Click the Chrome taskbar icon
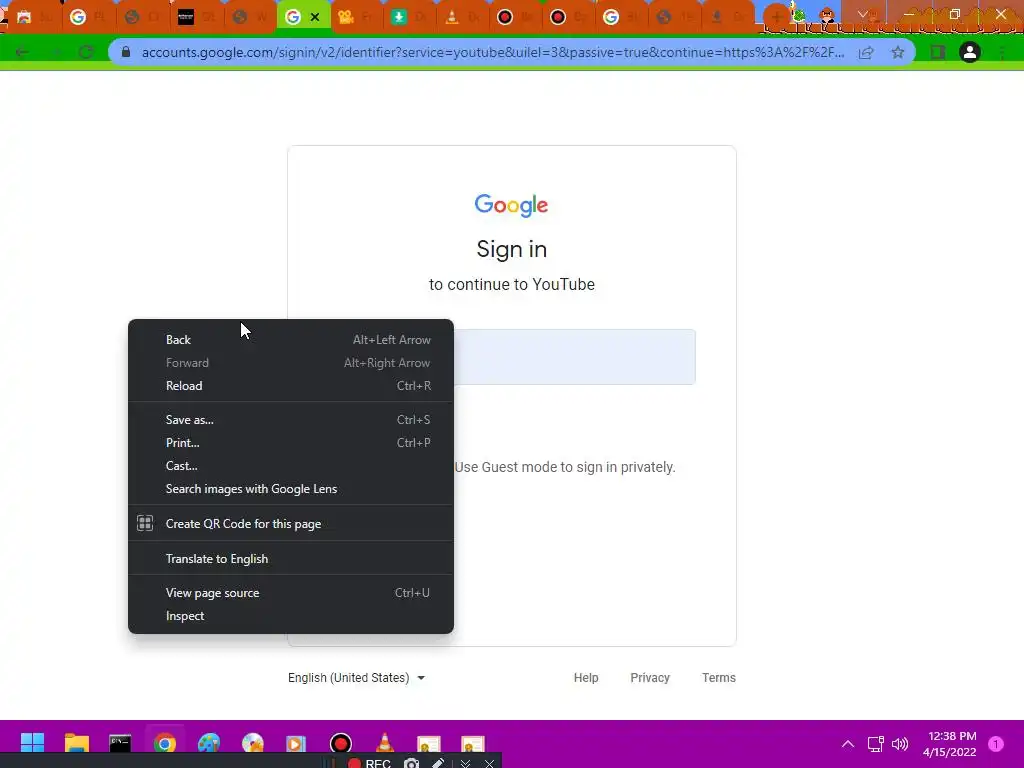 click(x=165, y=743)
